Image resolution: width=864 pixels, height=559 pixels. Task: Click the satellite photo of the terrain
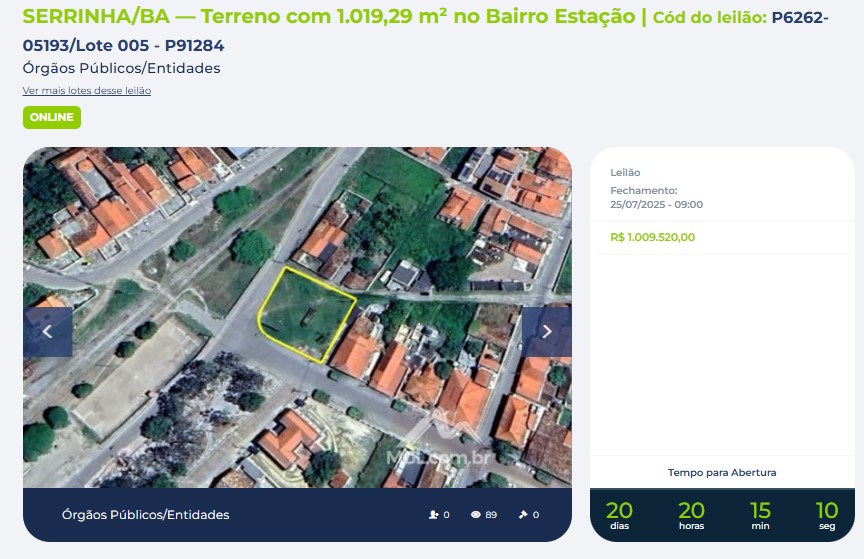(x=298, y=317)
